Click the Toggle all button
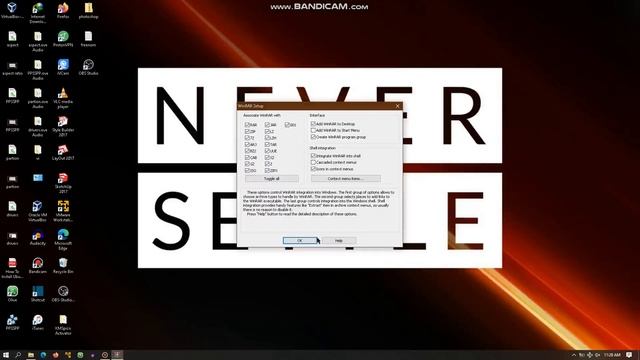640x360 pixels. pyautogui.click(x=271, y=179)
